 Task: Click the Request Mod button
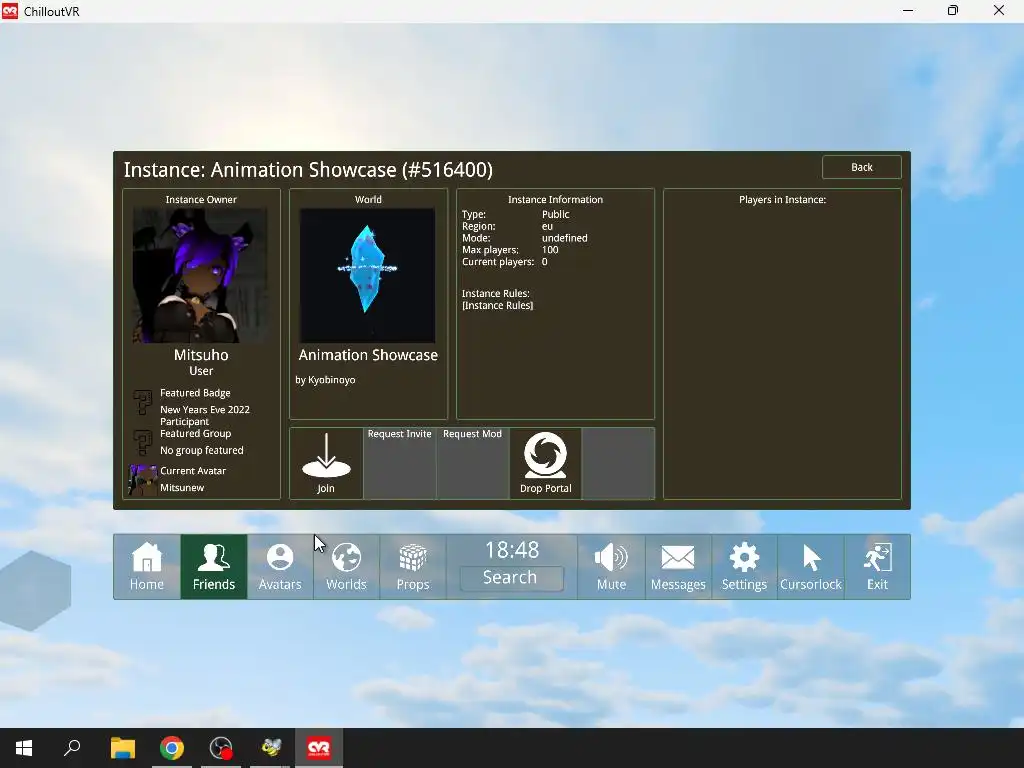point(472,464)
